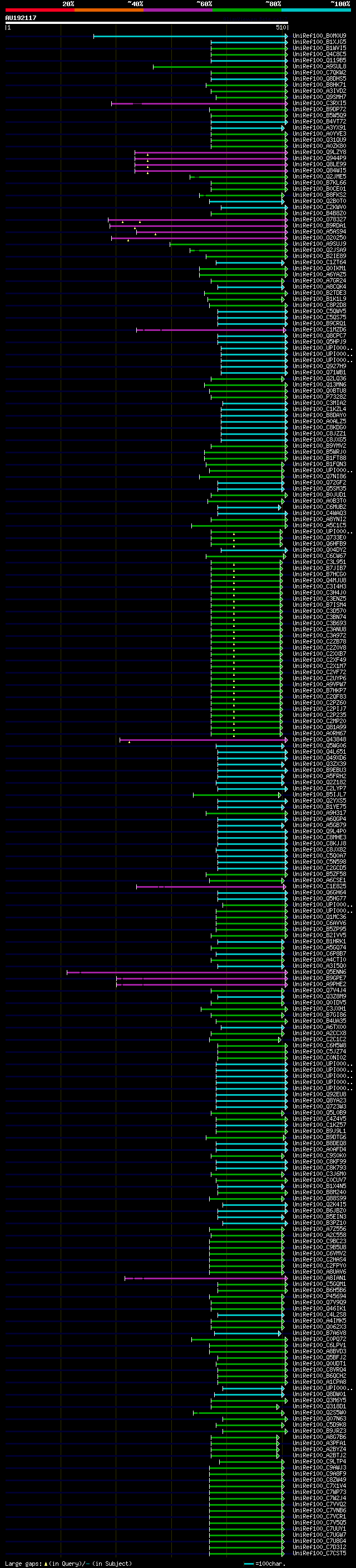
Task: Select hit UniRef100_B4VT72
Action: [319, 121]
